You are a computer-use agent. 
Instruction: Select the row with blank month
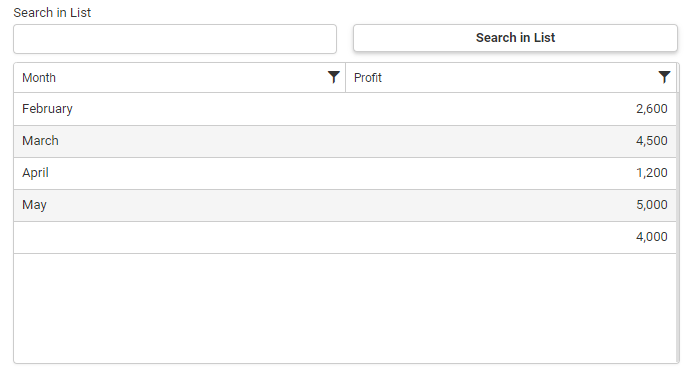tap(345, 238)
